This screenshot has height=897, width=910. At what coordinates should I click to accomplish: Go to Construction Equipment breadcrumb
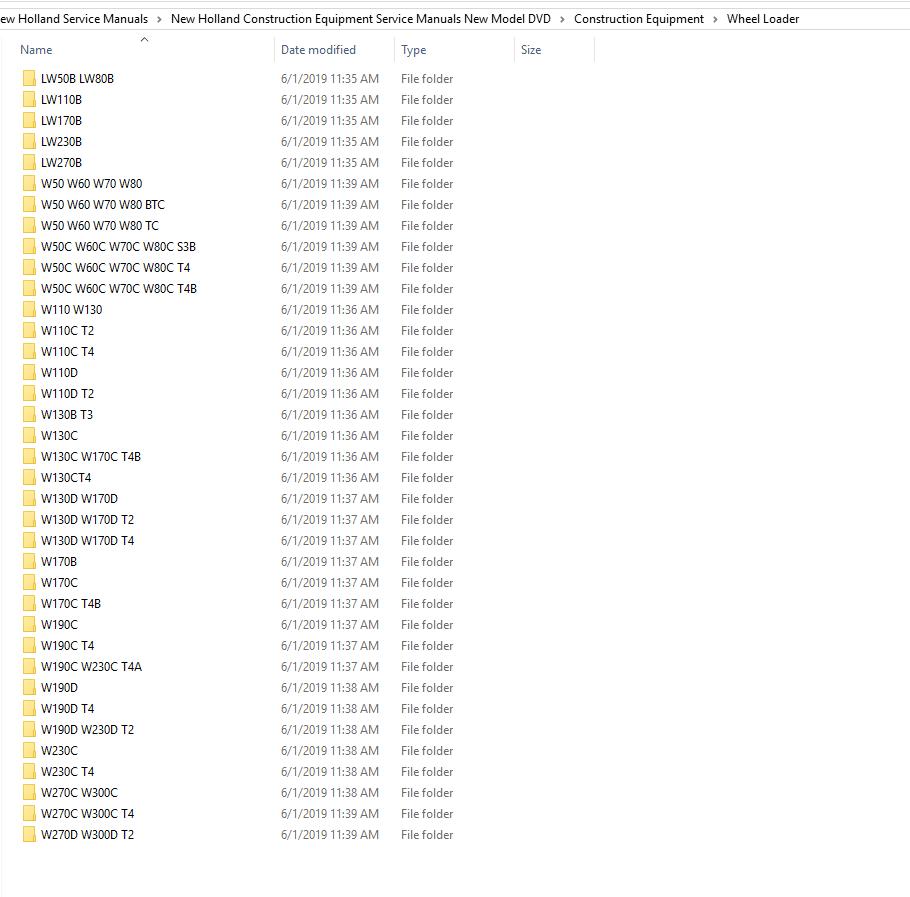point(638,19)
